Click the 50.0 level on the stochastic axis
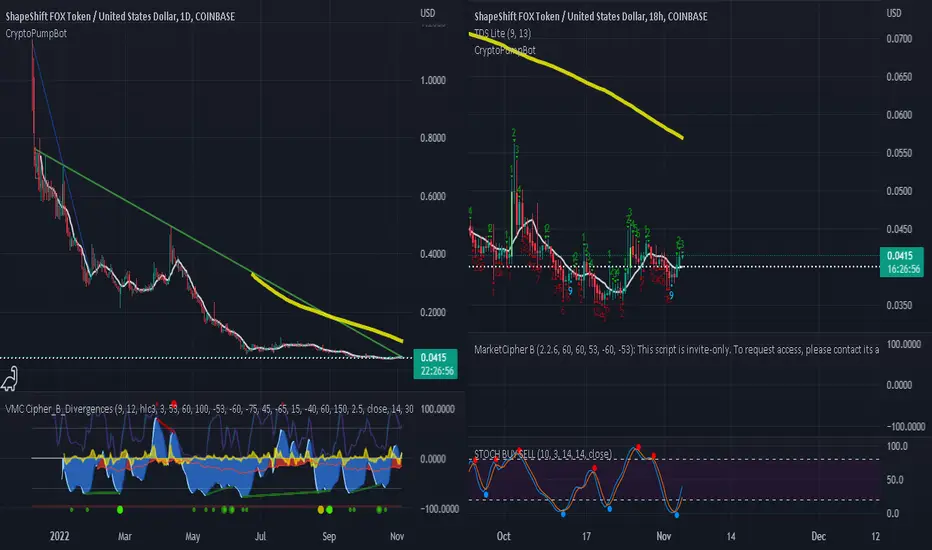 point(895,480)
